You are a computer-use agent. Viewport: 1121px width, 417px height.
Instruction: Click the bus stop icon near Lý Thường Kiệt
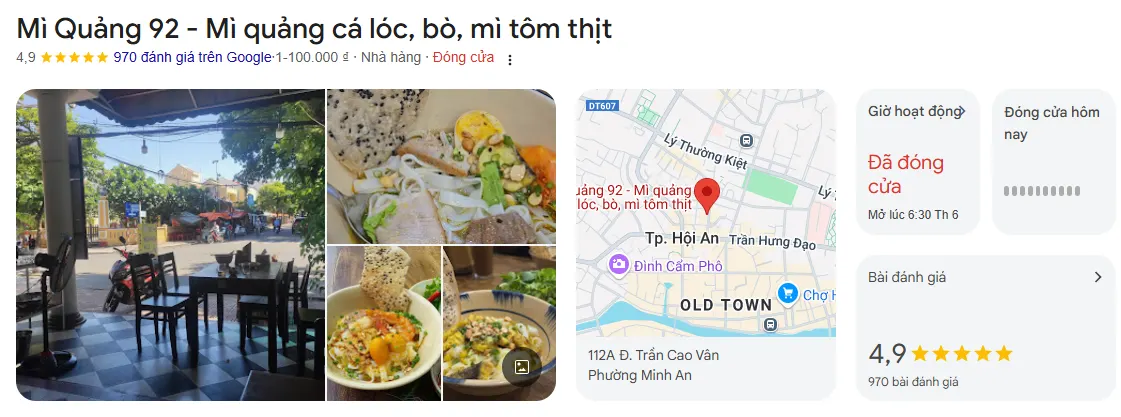point(746,140)
